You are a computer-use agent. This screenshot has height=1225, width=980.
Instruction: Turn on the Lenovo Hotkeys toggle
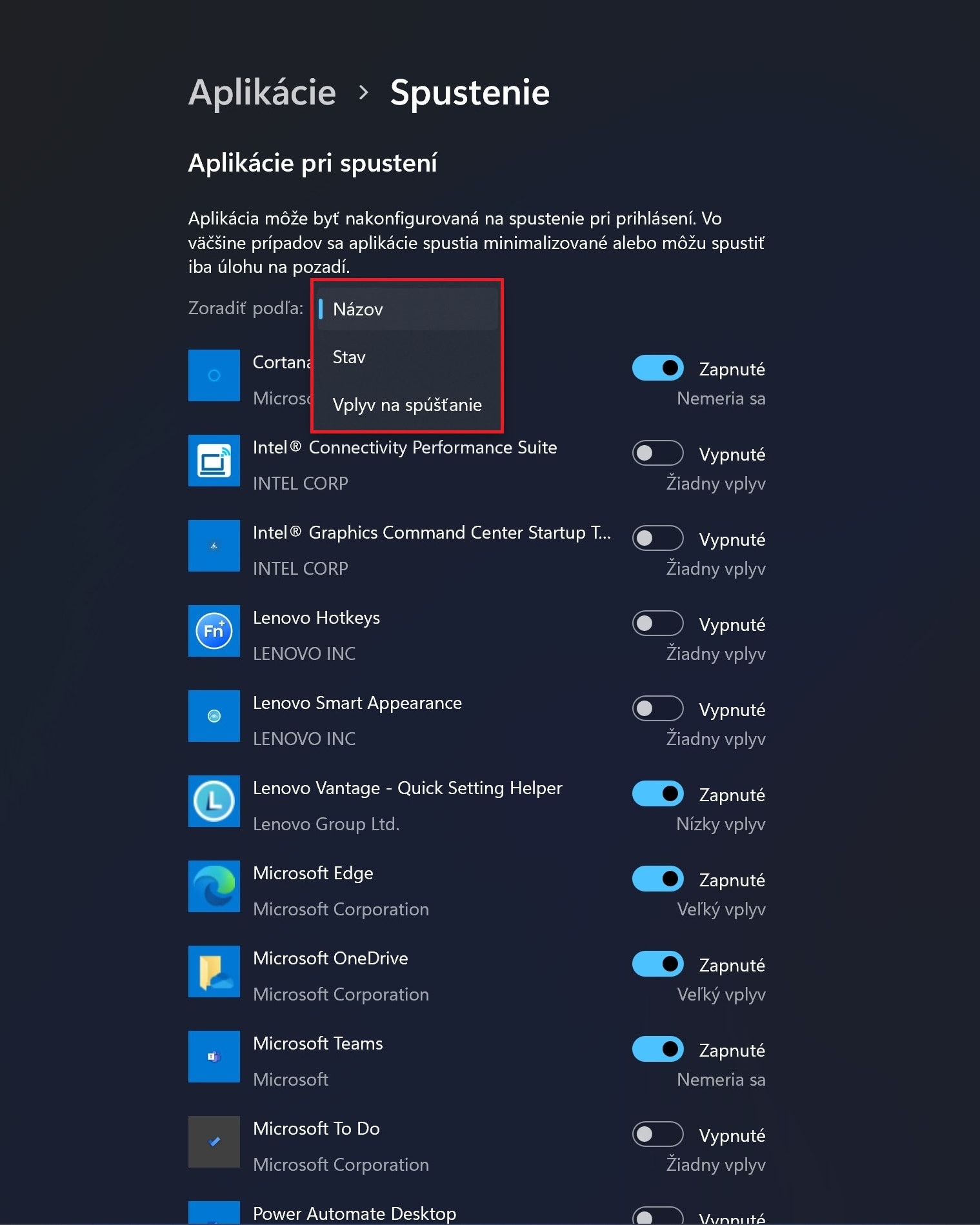point(657,623)
